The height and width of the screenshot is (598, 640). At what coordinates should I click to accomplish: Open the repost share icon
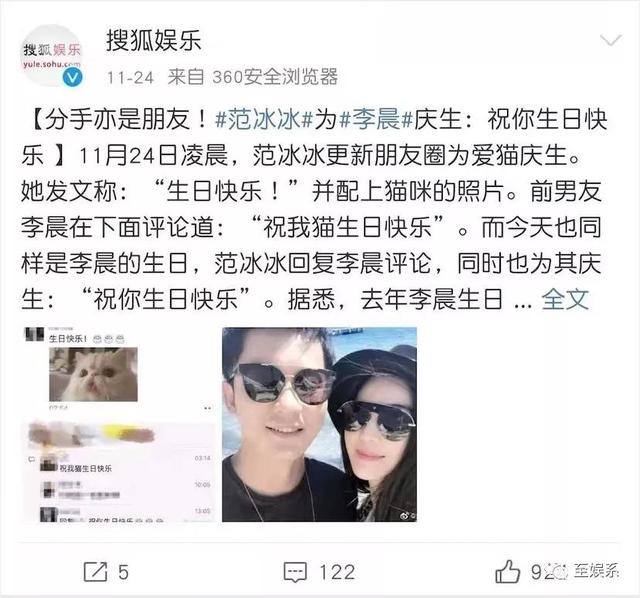95,571
